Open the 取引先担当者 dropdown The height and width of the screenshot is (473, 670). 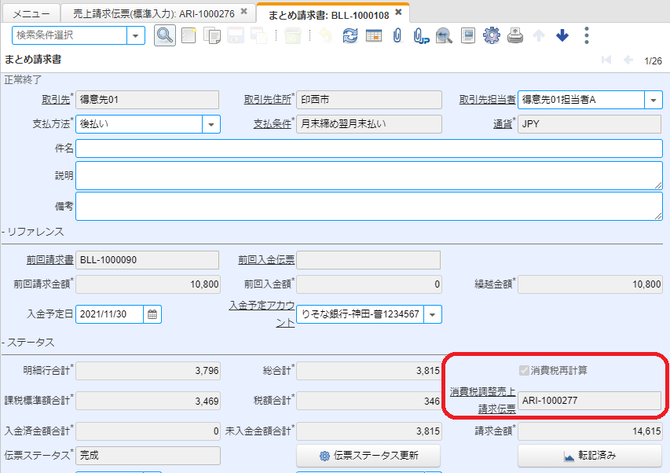pos(653,100)
